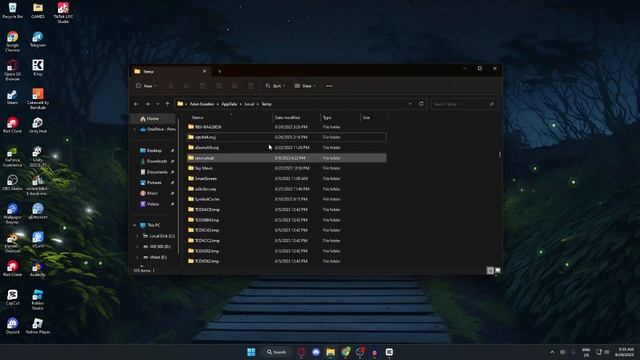
Task: Open the OBS Studio desktop shortcut
Action: click(12, 182)
